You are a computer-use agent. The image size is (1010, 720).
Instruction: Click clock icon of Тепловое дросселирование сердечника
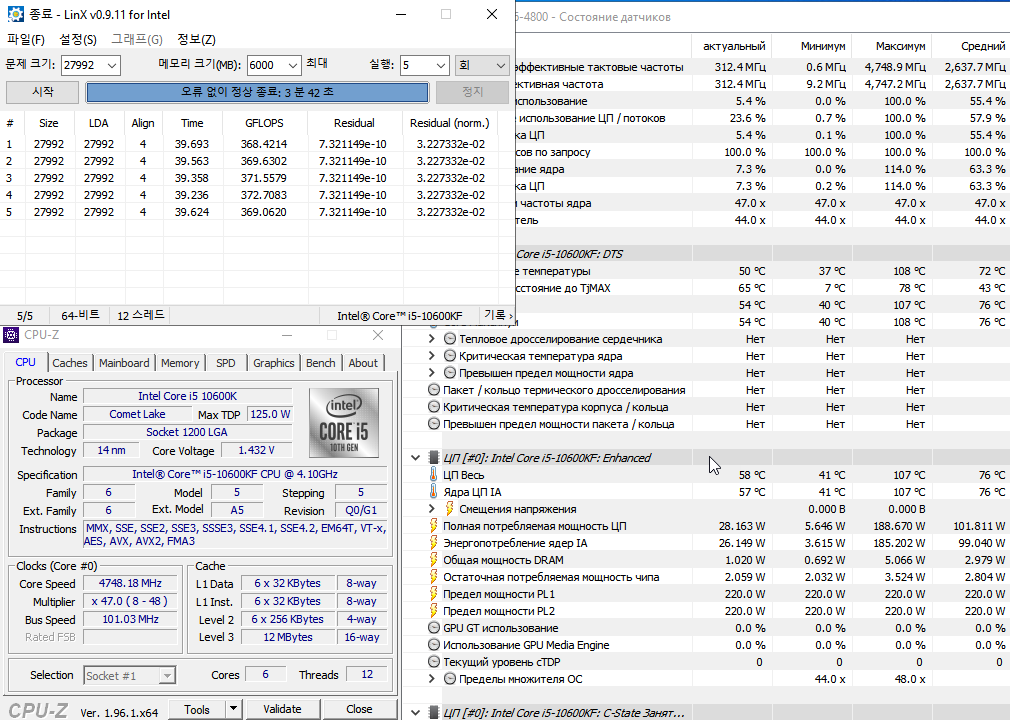tap(450, 339)
